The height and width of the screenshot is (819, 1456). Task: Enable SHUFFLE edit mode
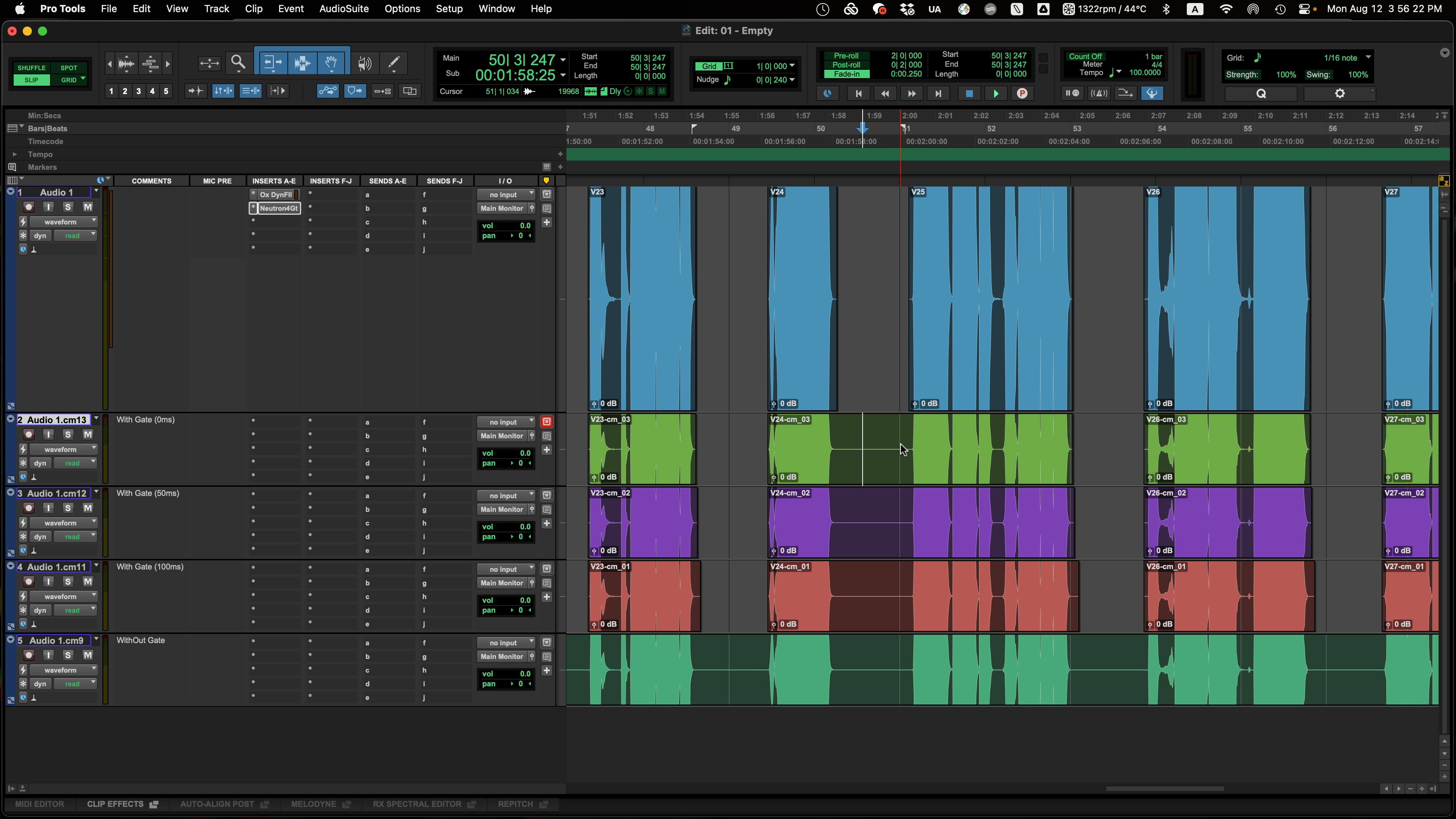31,68
